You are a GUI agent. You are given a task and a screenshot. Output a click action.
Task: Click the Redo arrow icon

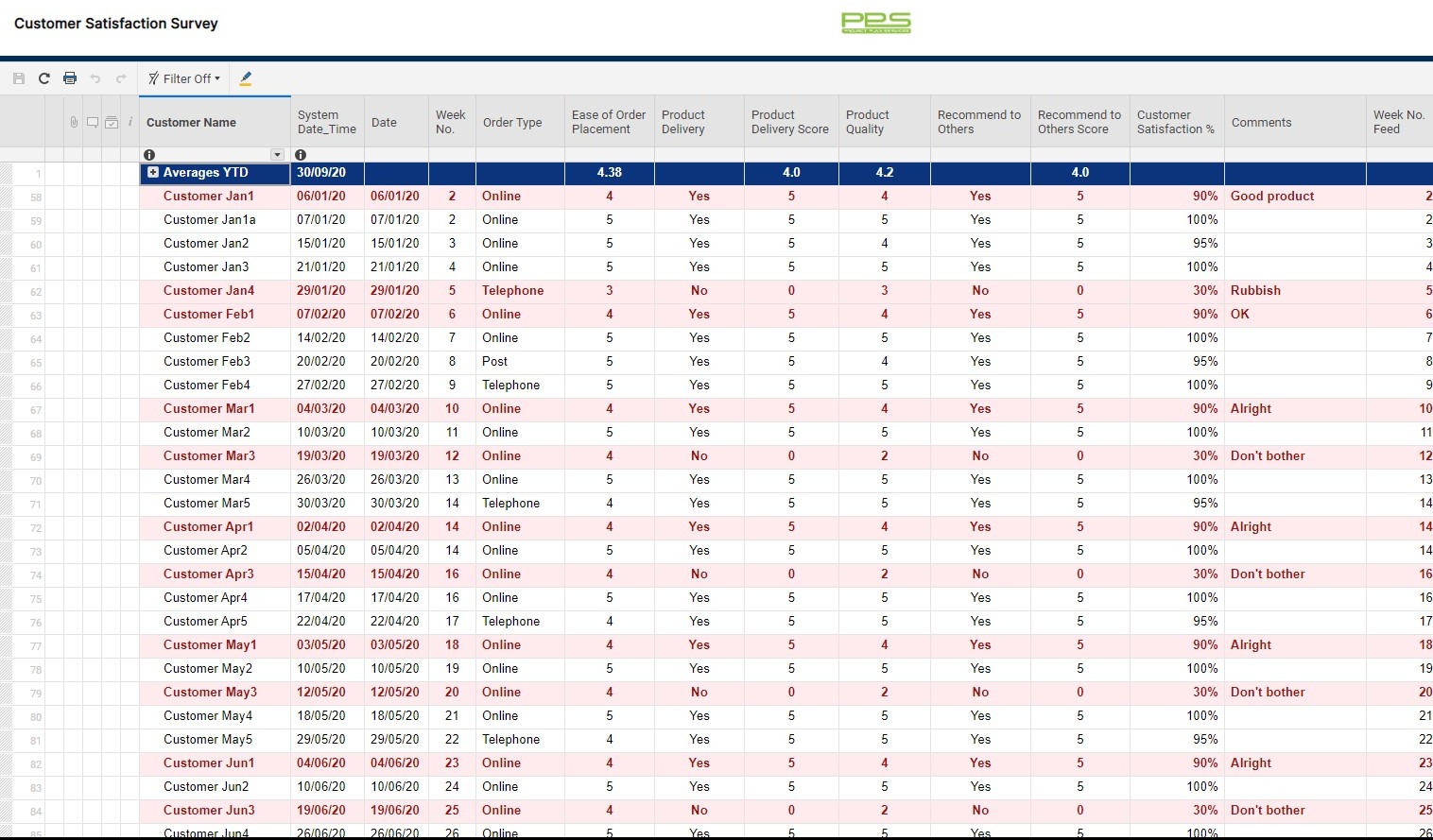pyautogui.click(x=121, y=78)
